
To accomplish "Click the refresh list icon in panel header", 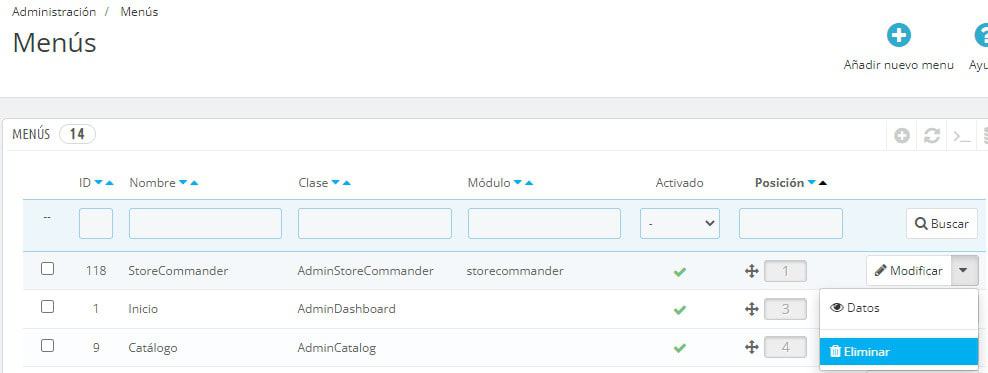I will pyautogui.click(x=932, y=135).
